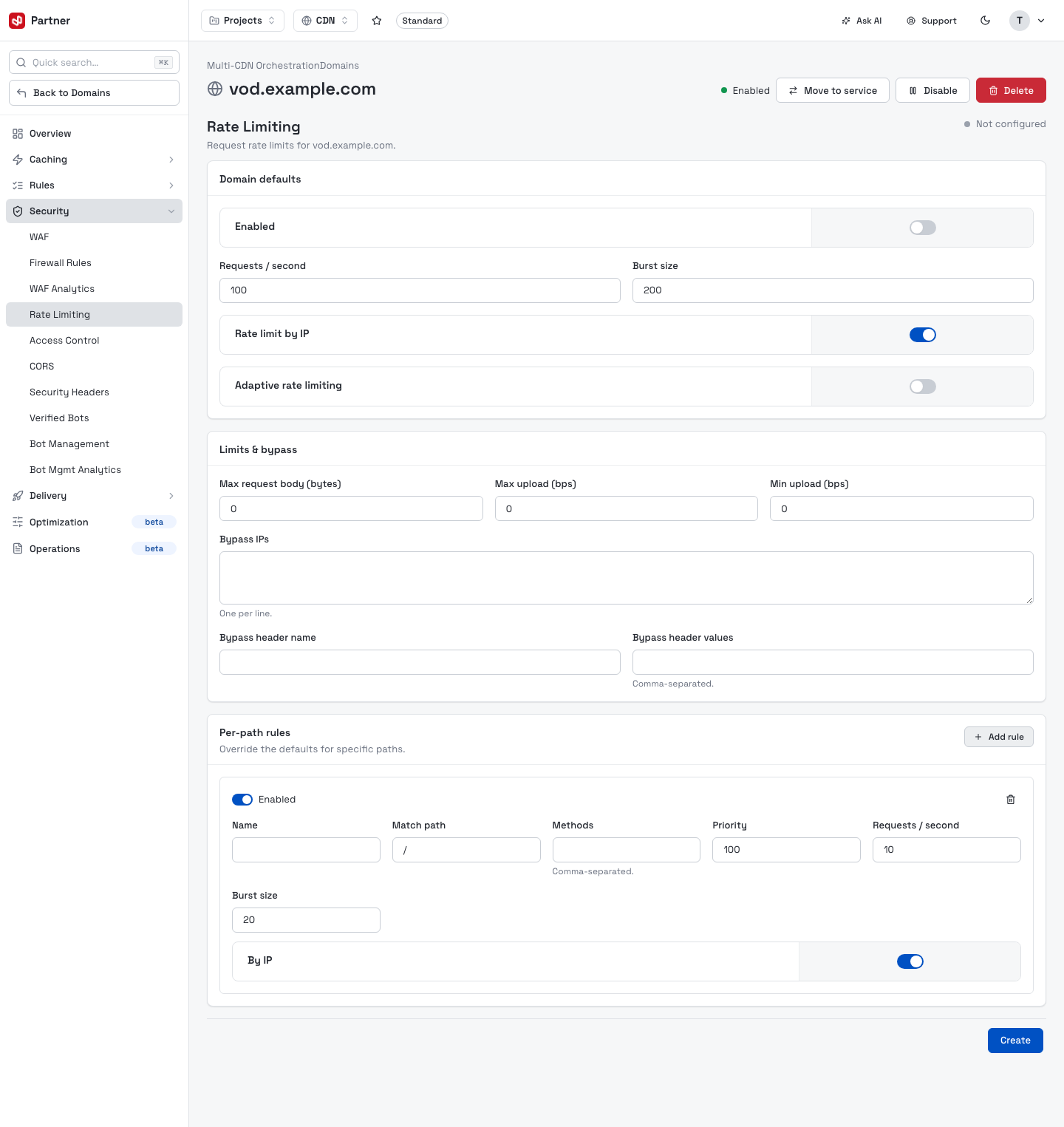Open Security Headers in sidebar
The image size is (1064, 1127).
coord(94,392)
